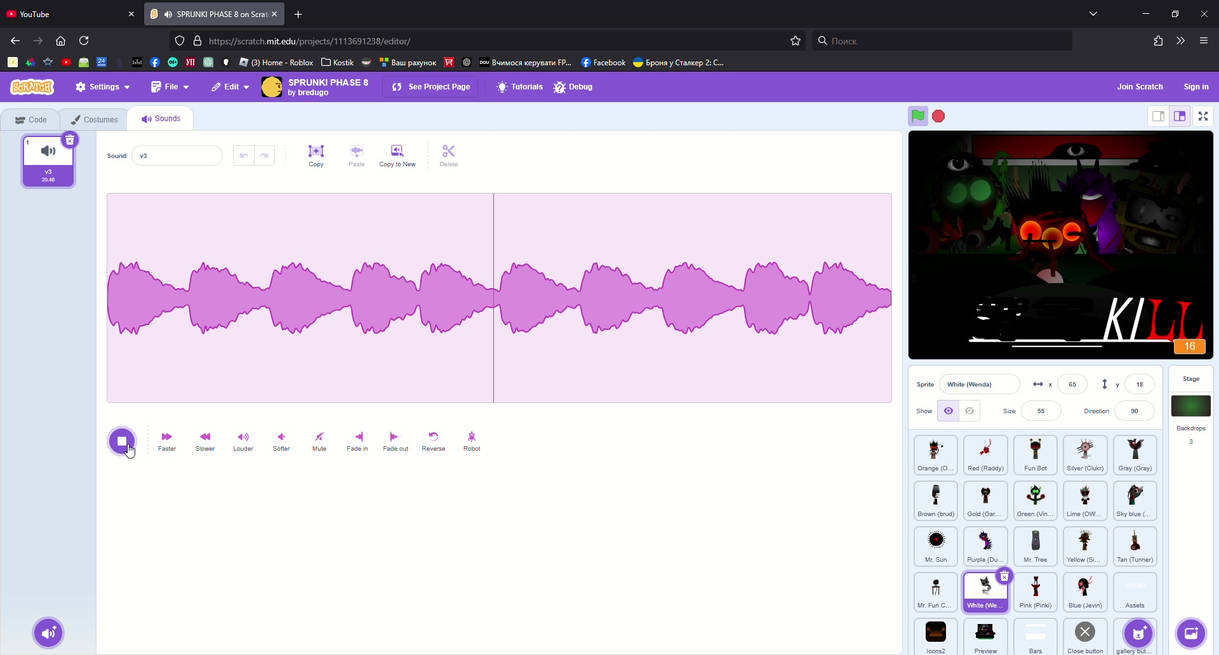
Task: Expand the browser toolbar overflow chevron
Action: pos(1180,41)
